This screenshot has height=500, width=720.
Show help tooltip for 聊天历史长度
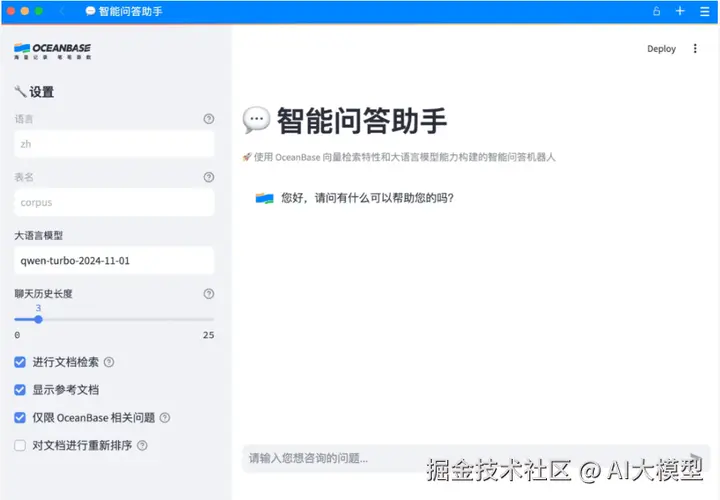[x=208, y=293]
